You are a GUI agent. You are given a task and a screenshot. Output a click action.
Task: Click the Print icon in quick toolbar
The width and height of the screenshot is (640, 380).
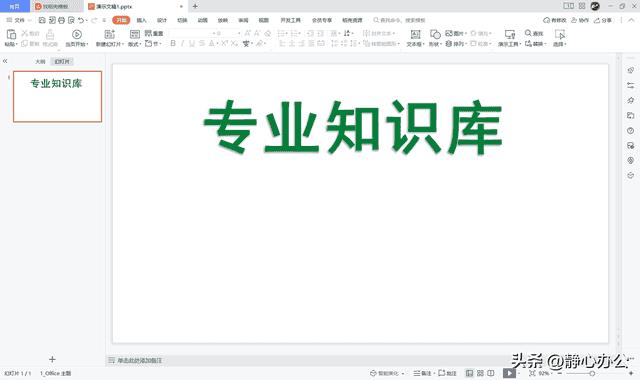click(x=61, y=20)
